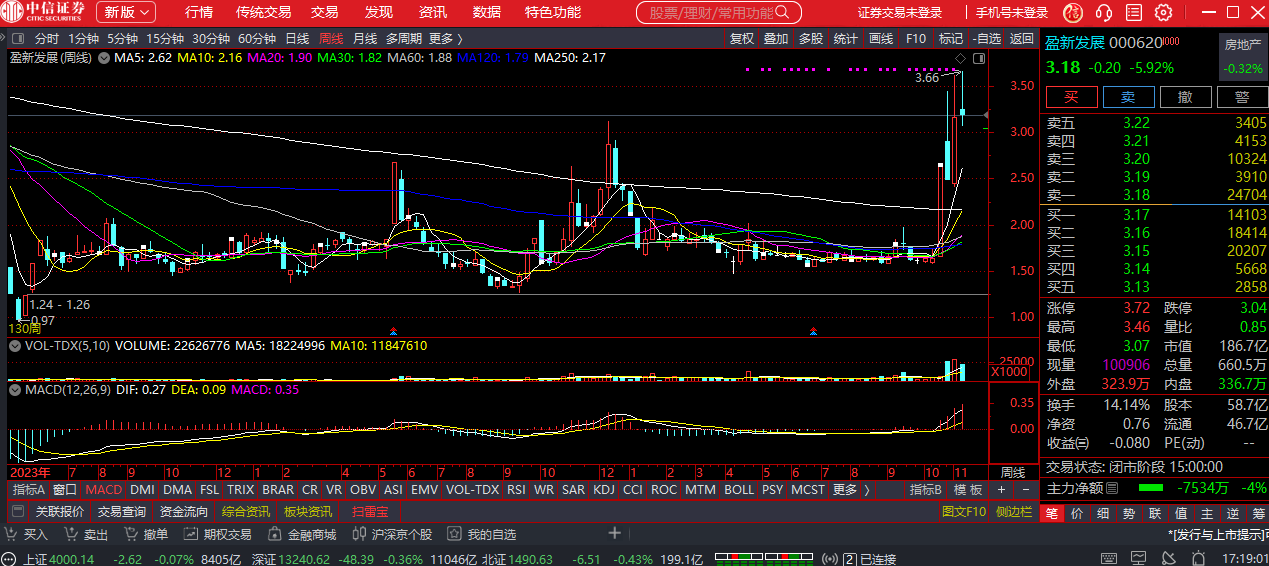
Task: Click the 股票/理财/常用功能 search field
Action: (718, 13)
